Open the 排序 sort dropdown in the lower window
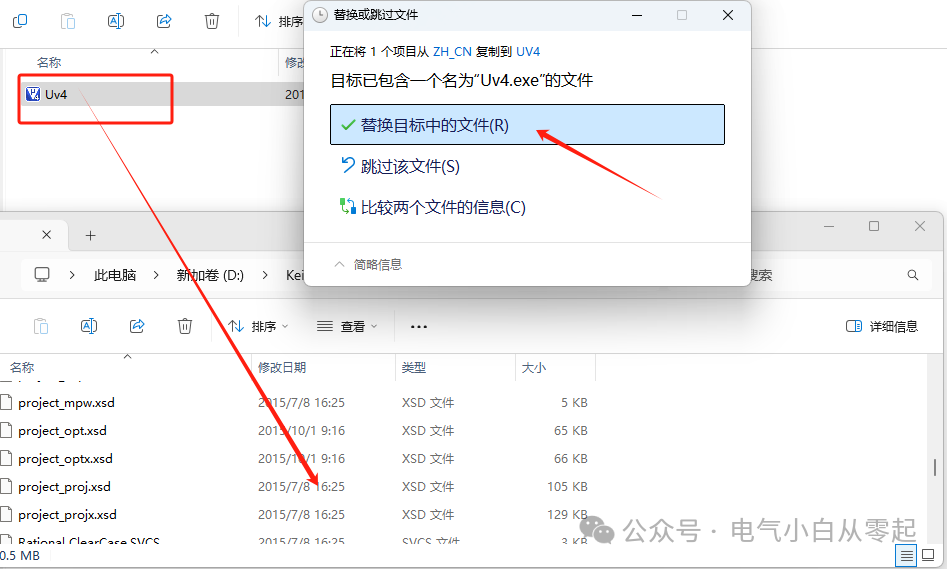 coord(258,326)
